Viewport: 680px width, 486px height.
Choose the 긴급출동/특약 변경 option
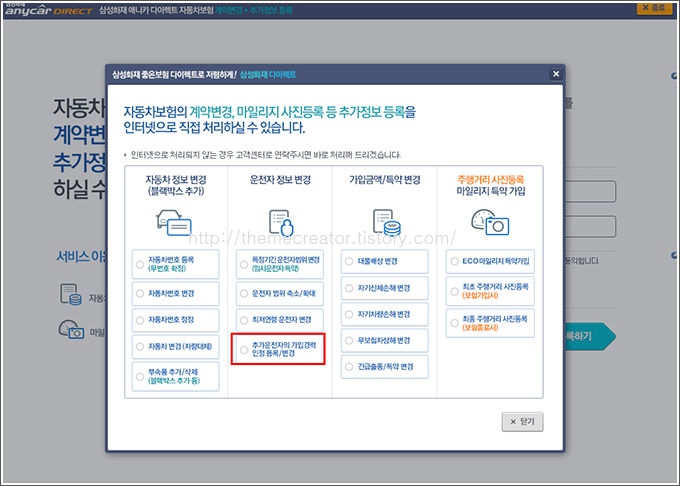[x=385, y=367]
